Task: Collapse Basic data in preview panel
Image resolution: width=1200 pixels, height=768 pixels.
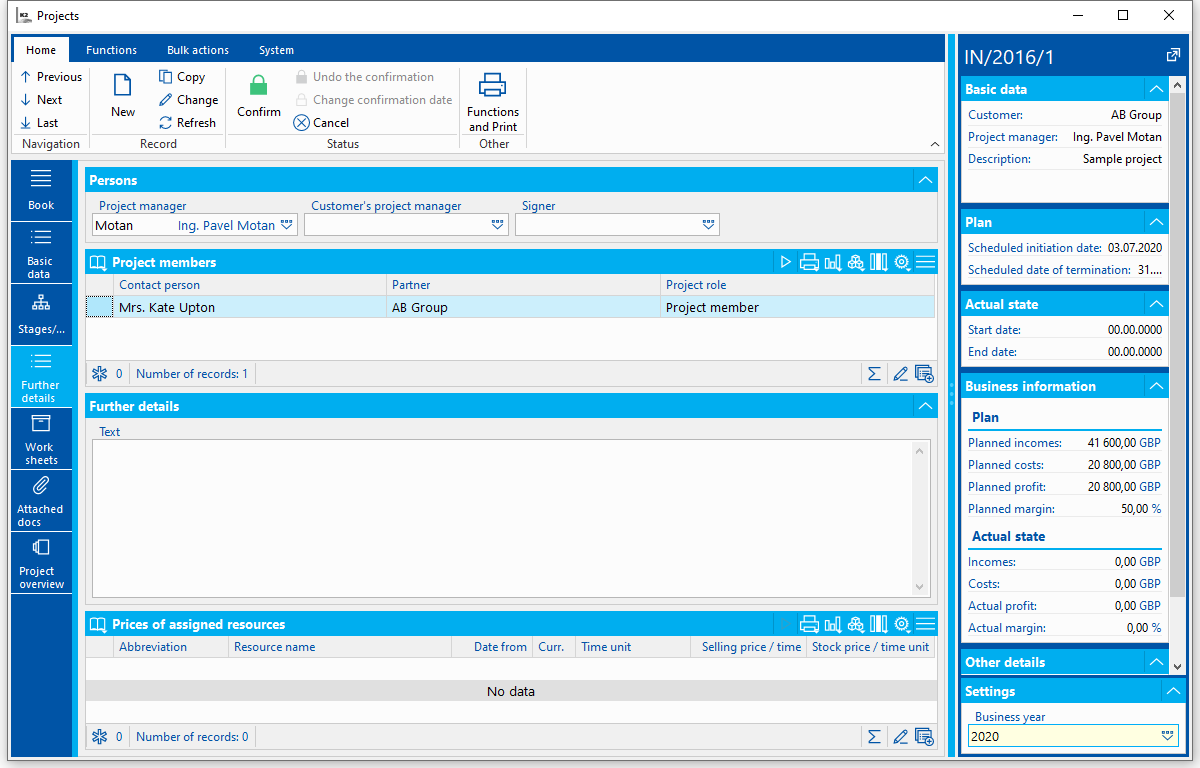Action: click(x=1156, y=89)
